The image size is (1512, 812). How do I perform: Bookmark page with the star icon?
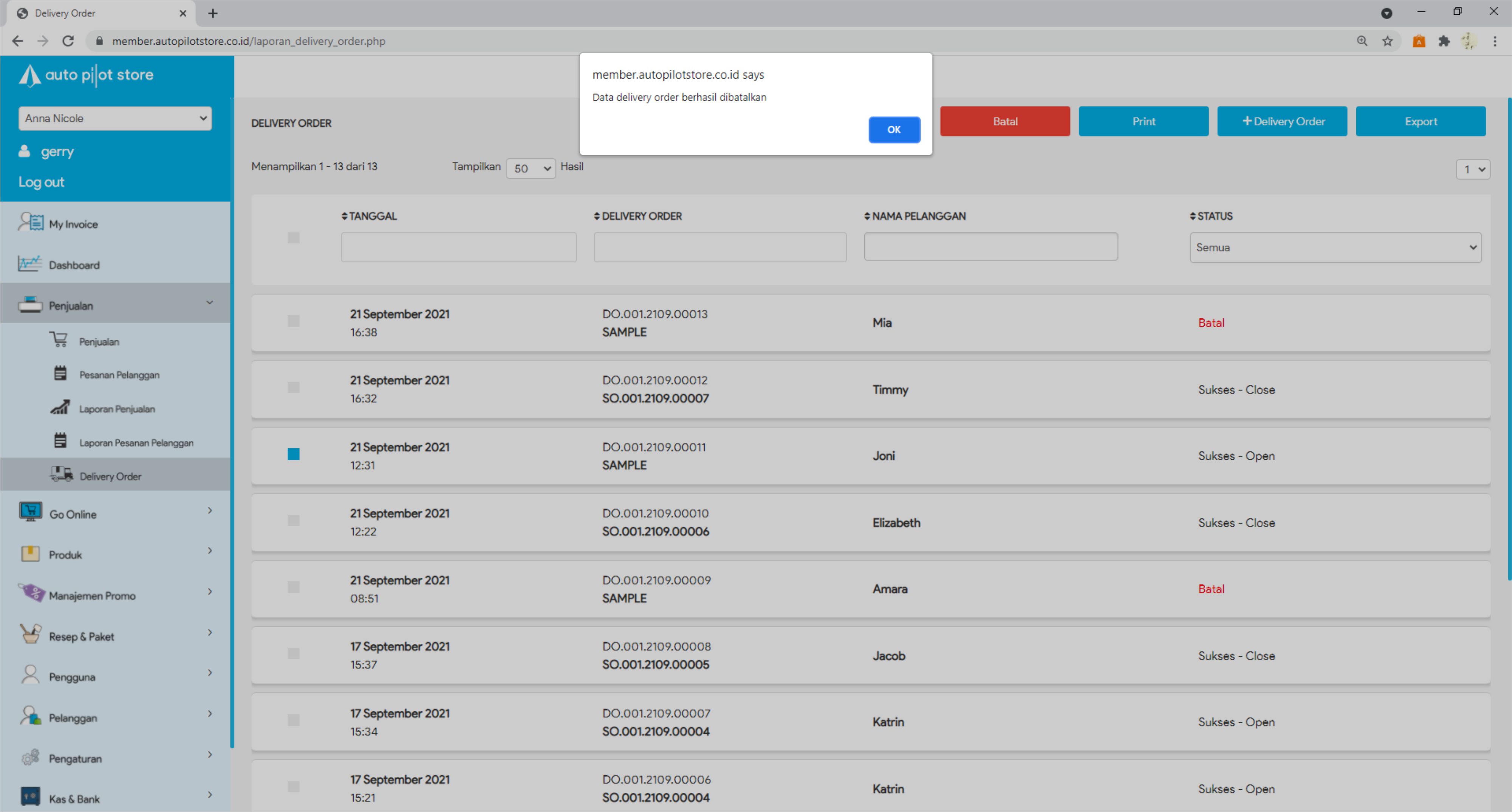pos(1388,41)
